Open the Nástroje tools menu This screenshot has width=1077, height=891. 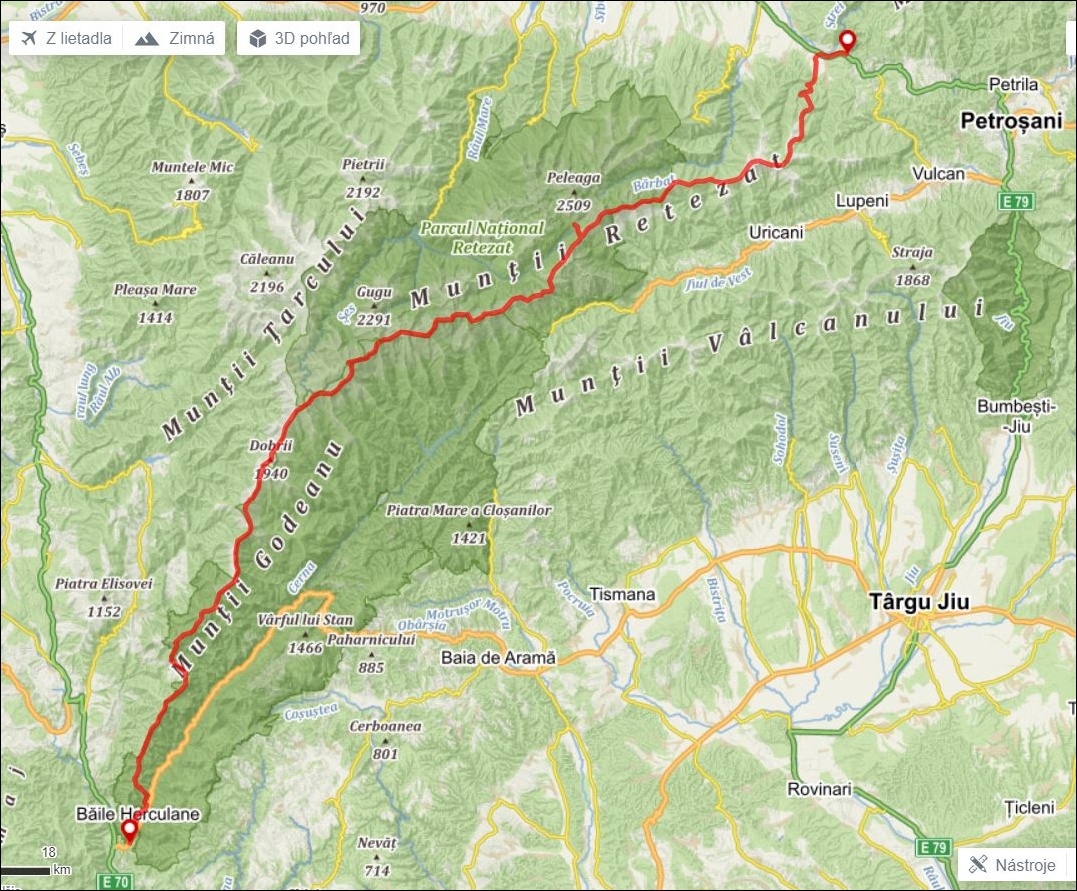coord(1012,864)
